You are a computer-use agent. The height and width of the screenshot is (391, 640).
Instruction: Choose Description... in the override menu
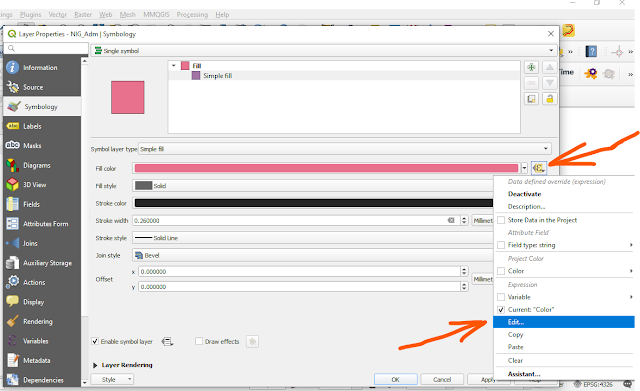coord(527,207)
